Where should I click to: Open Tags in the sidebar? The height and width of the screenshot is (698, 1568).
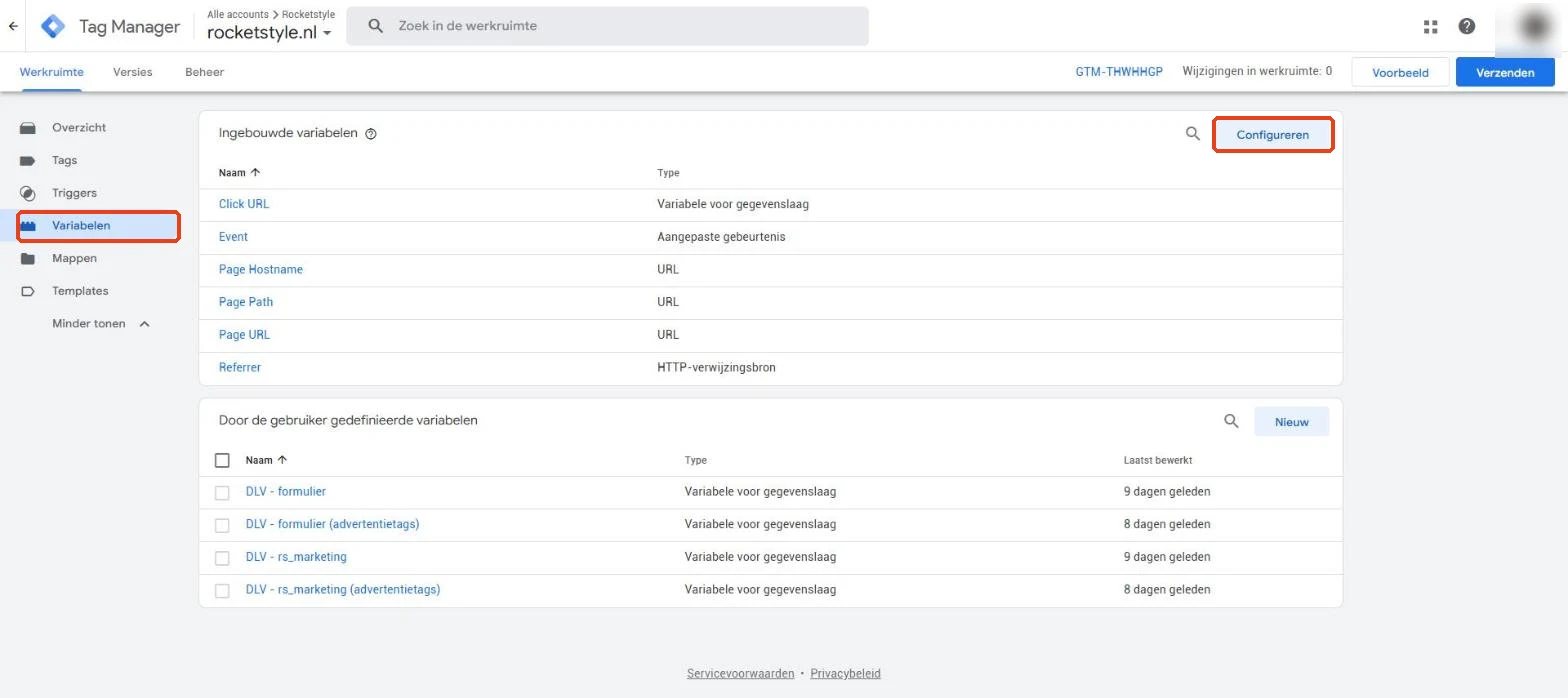pyautogui.click(x=64, y=160)
